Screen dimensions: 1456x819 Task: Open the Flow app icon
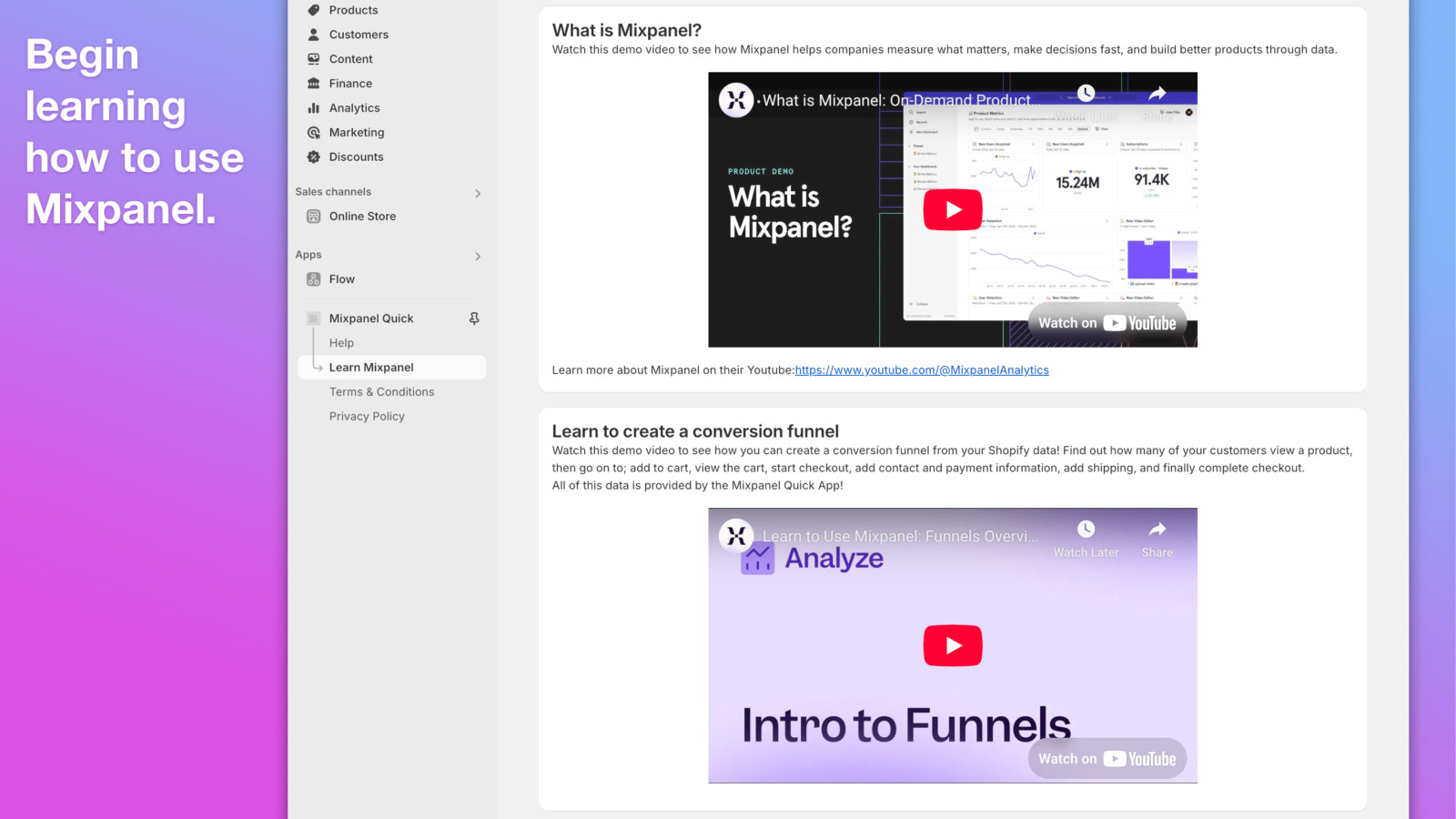313,279
